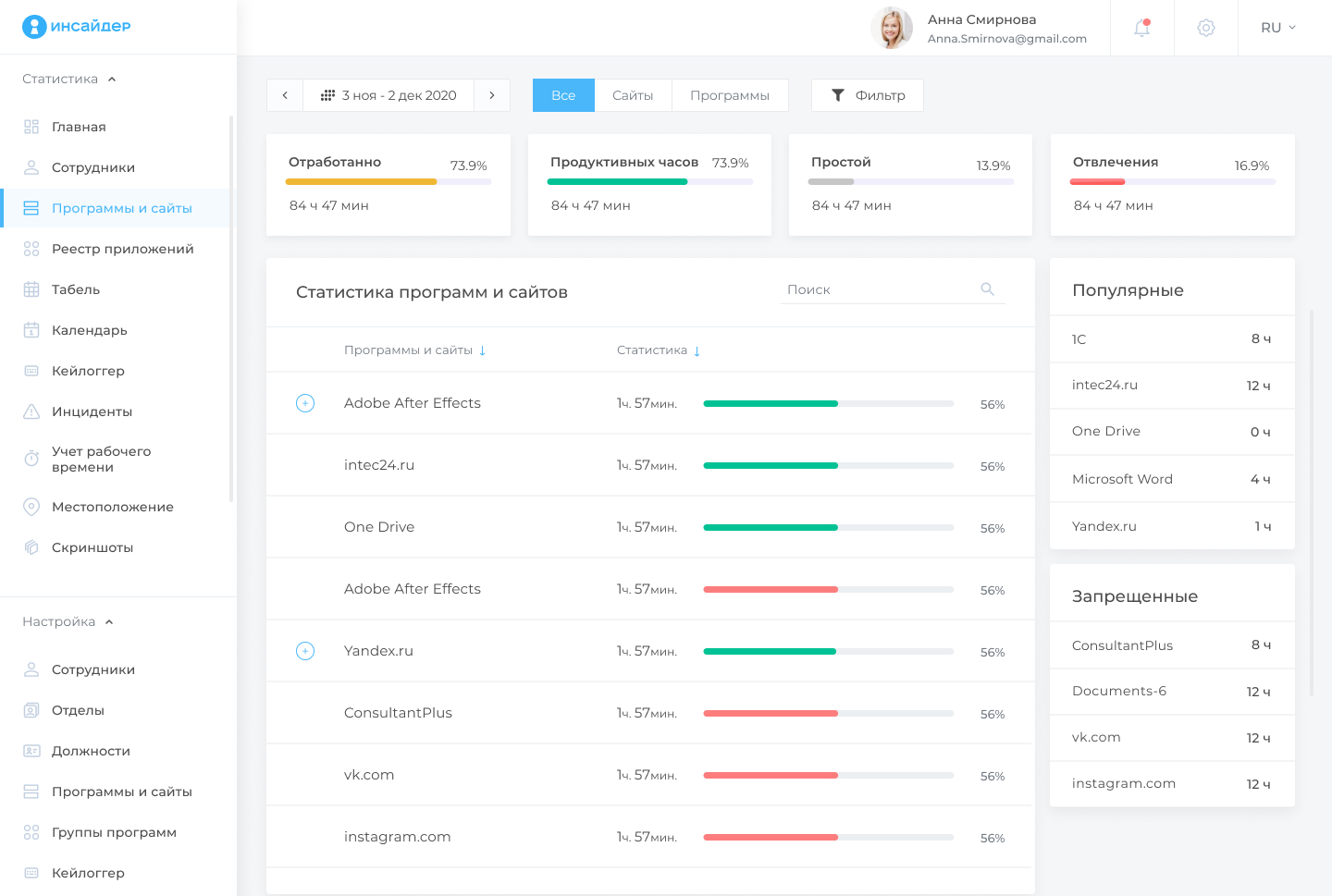Click the Поиск search field
Image resolution: width=1332 pixels, height=896 pixels.
893,289
